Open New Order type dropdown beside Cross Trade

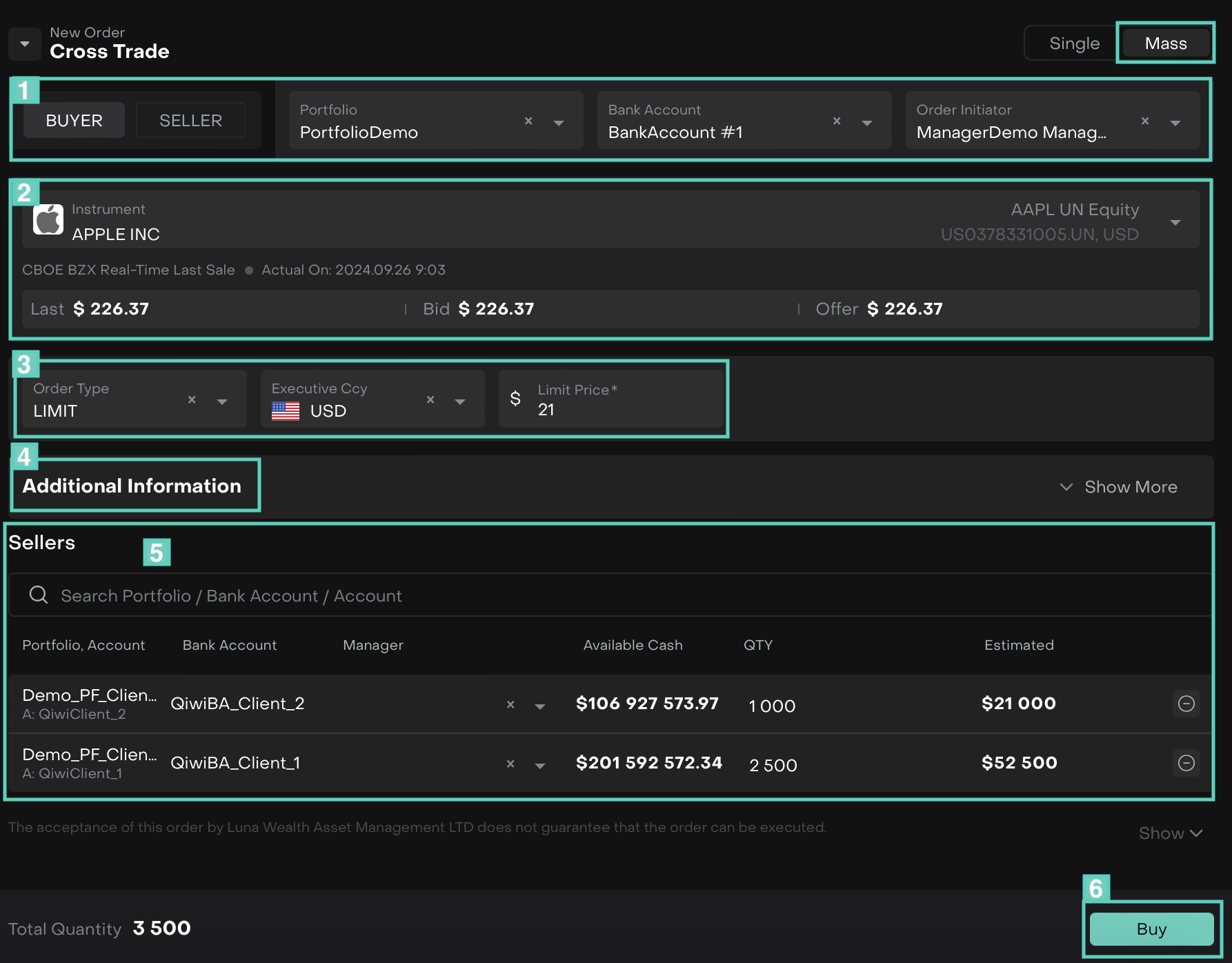pyautogui.click(x=25, y=44)
